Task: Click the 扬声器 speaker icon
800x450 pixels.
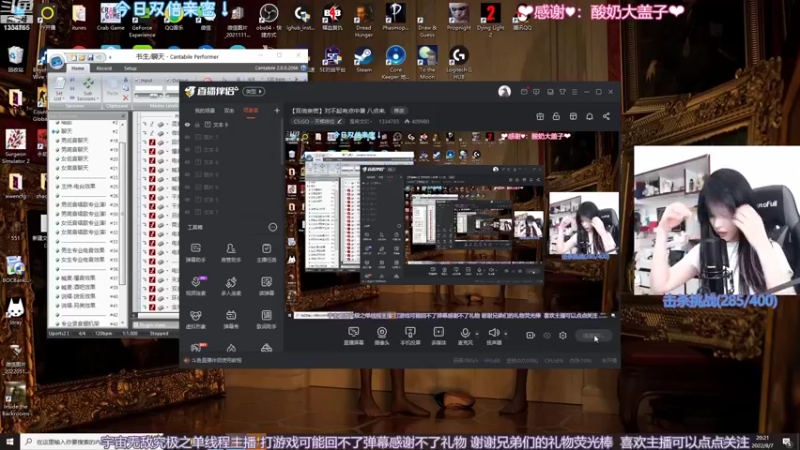Action: [x=493, y=333]
